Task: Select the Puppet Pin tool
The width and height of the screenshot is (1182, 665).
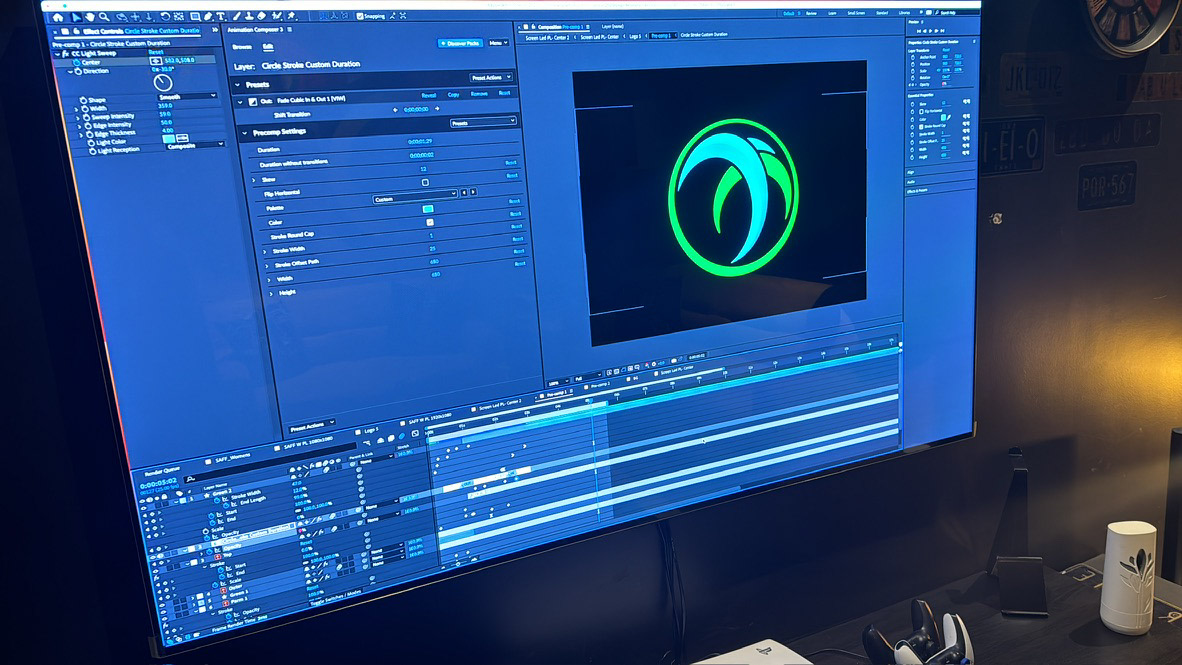Action: [292, 16]
